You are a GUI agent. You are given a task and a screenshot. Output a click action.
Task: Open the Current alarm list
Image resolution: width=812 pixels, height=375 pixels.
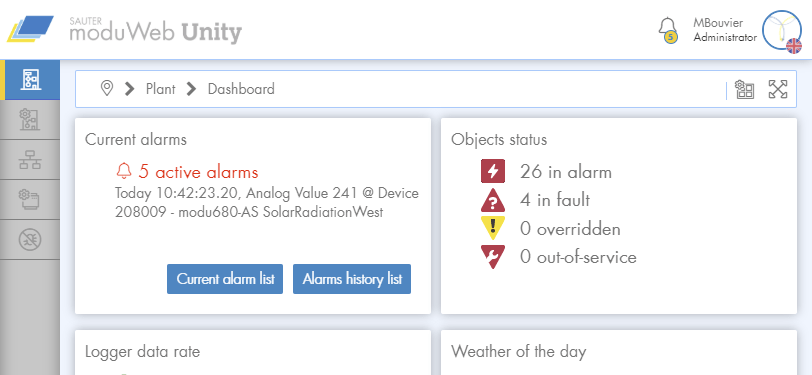coord(225,279)
